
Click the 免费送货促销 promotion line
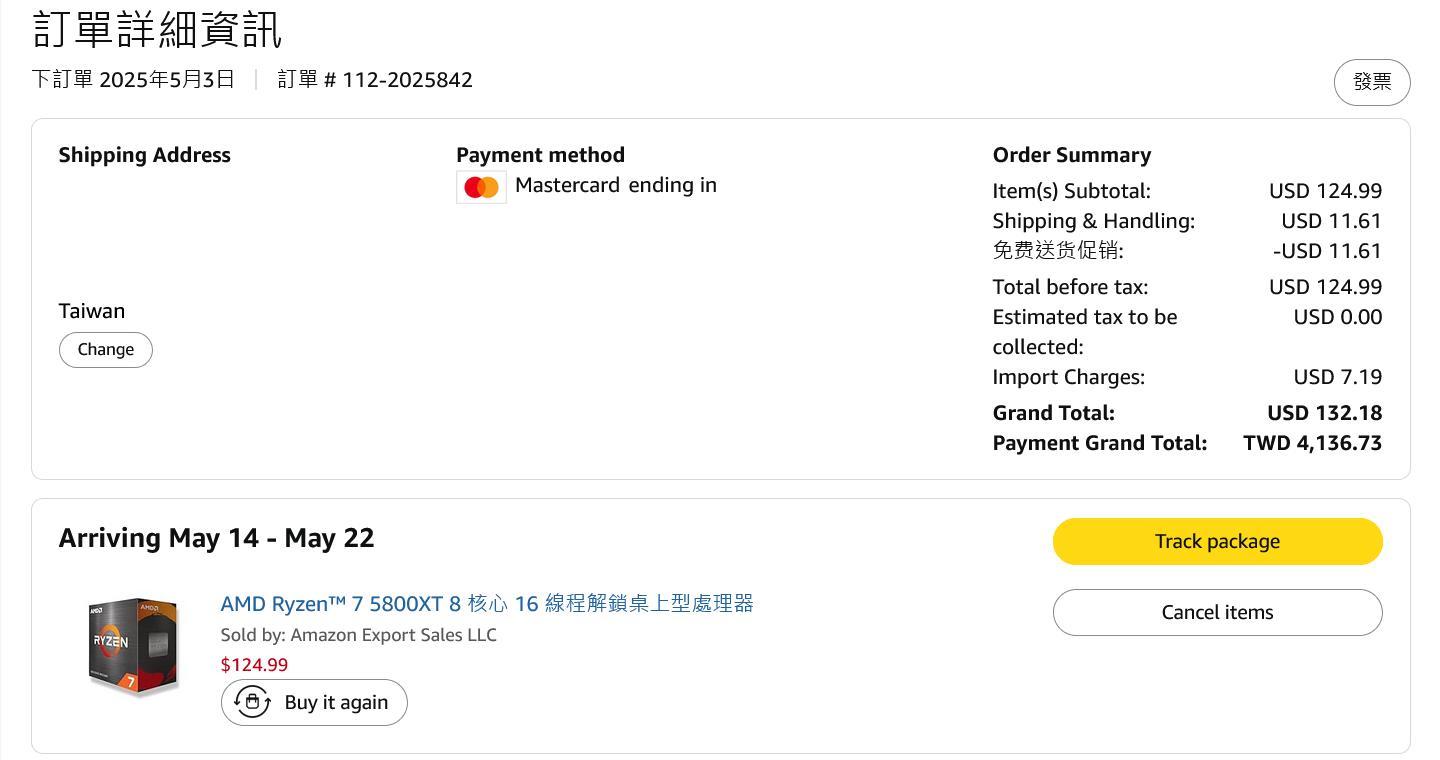tap(1187, 251)
